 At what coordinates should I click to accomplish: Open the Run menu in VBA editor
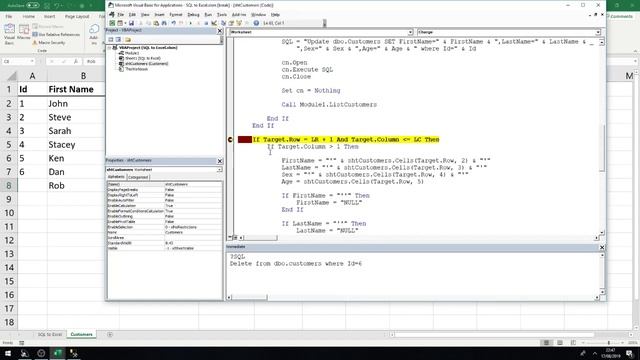coord(208,15)
